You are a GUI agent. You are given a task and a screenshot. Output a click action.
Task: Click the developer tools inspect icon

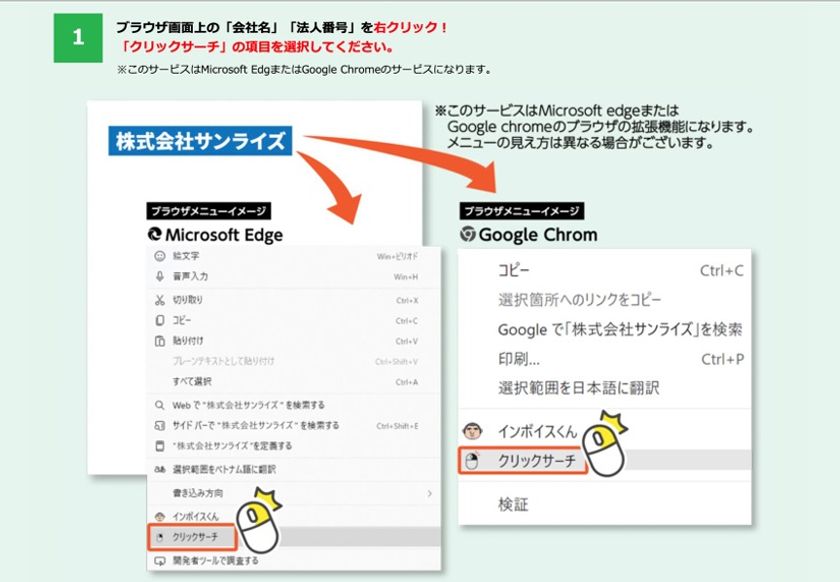tap(160, 561)
